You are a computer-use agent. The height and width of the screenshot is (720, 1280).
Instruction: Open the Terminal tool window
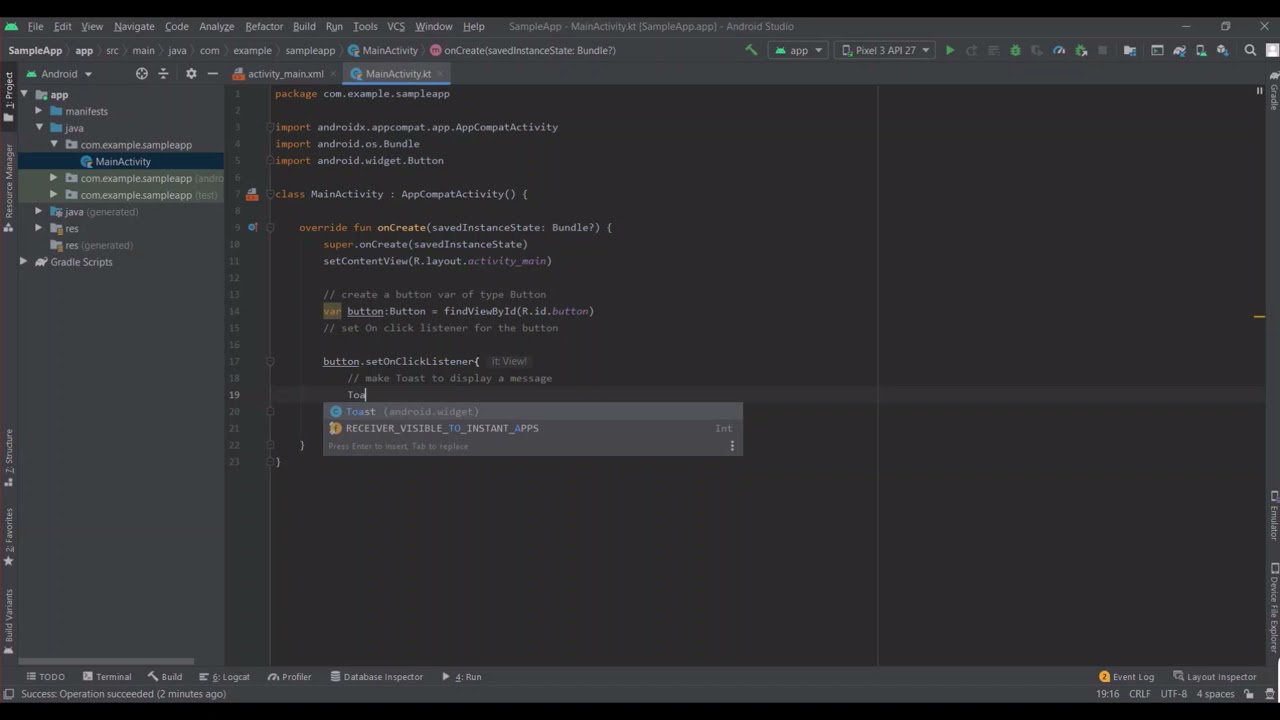tap(107, 677)
